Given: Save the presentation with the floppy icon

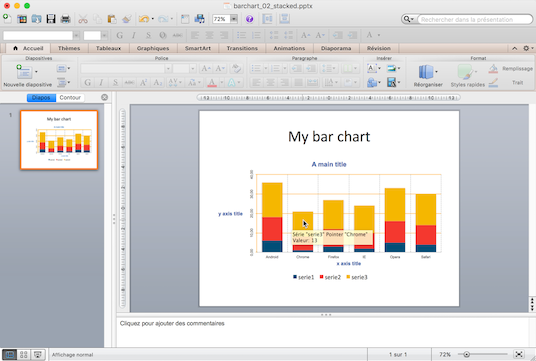Looking at the screenshot, I should (51, 19).
